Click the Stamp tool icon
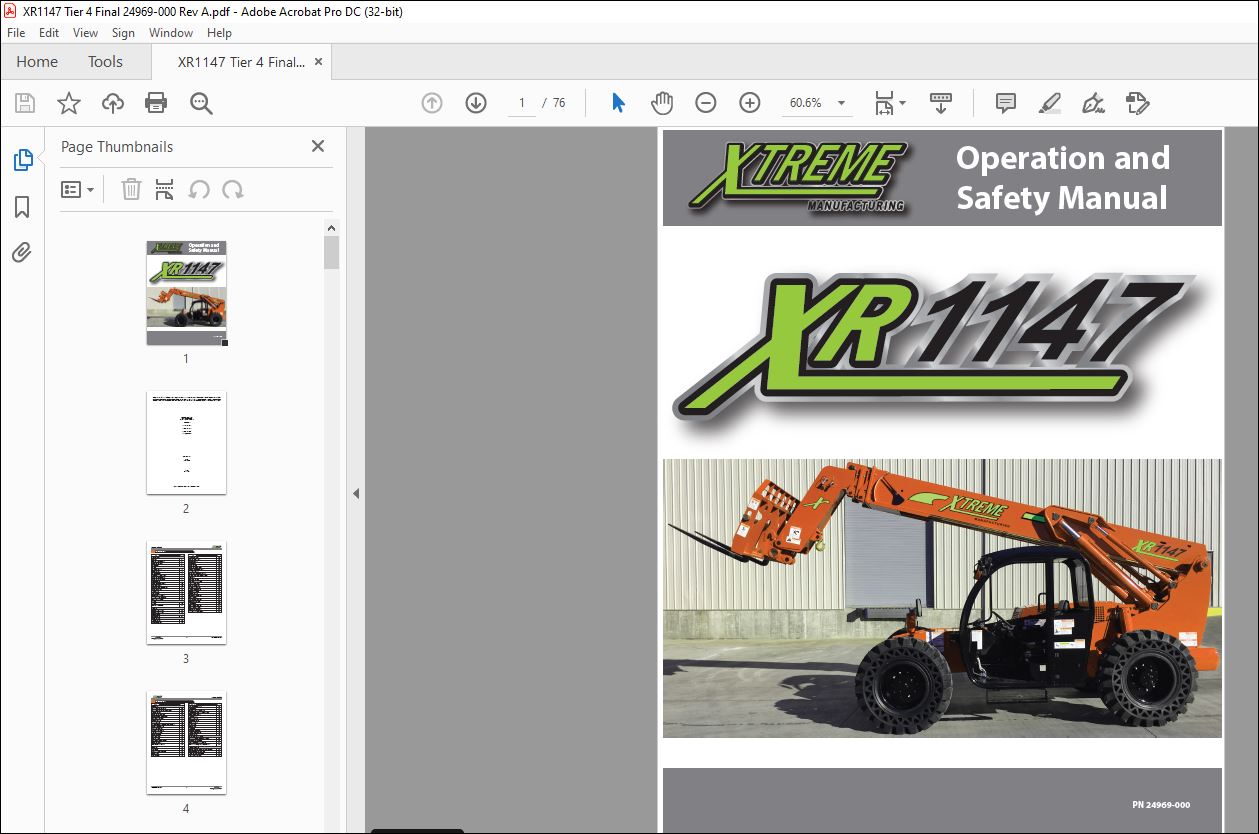Viewport: 1259px width, 834px height. [x=1138, y=103]
